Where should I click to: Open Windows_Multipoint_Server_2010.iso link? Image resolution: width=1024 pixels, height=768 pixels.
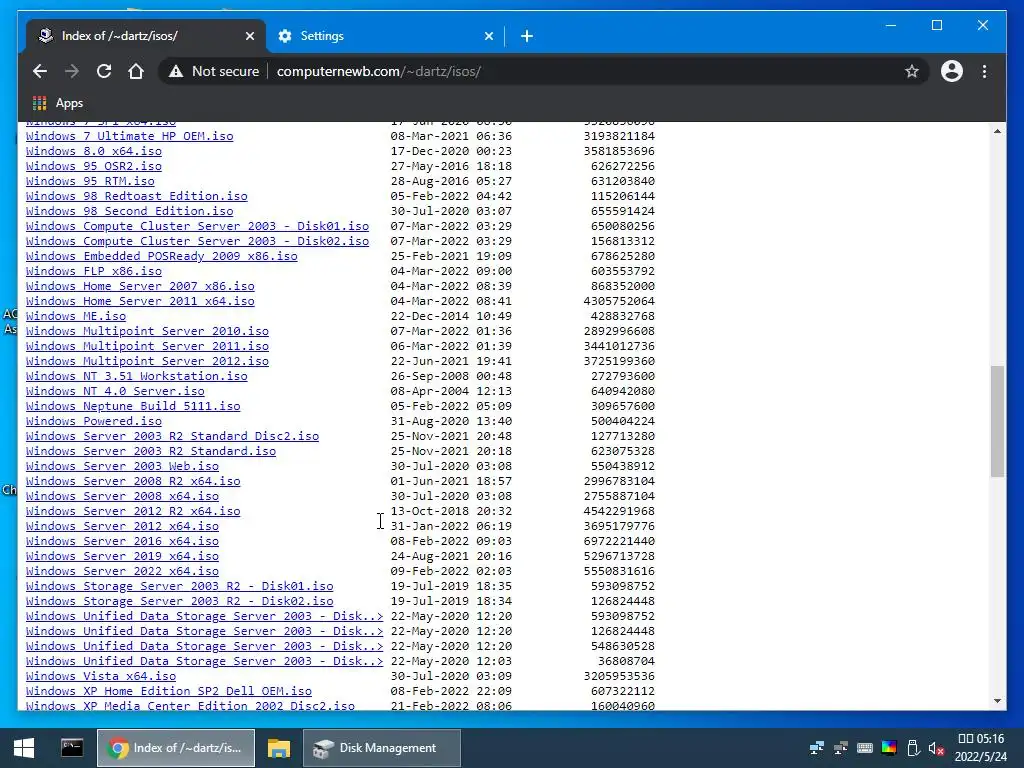point(148,331)
